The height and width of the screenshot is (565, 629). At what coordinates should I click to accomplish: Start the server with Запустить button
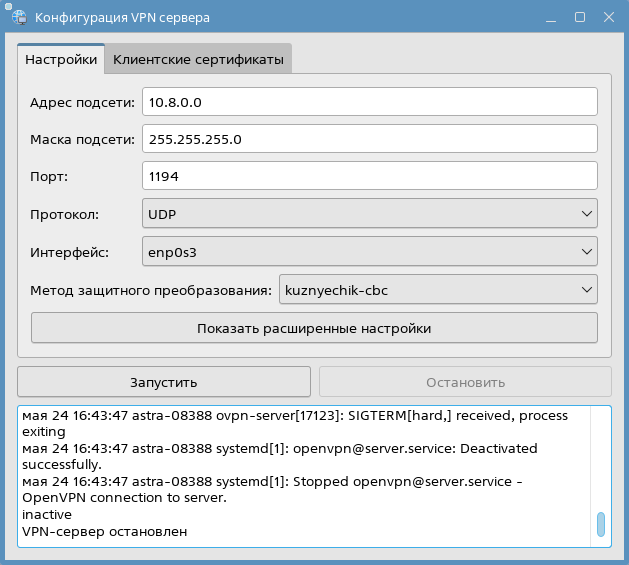click(x=164, y=382)
